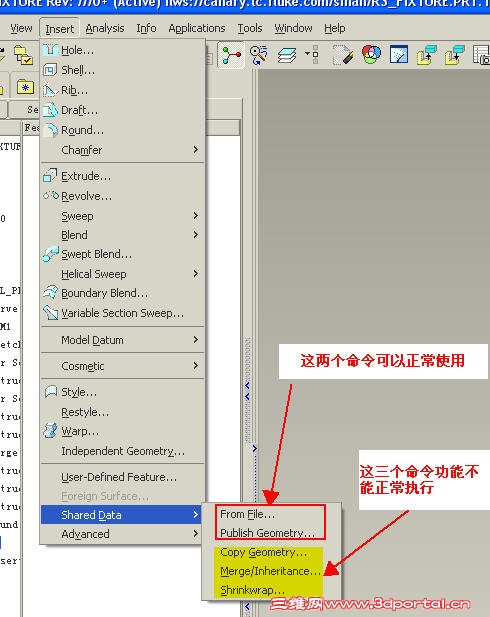Choose the Style feature
This screenshot has width=490, height=617.
click(x=123, y=392)
